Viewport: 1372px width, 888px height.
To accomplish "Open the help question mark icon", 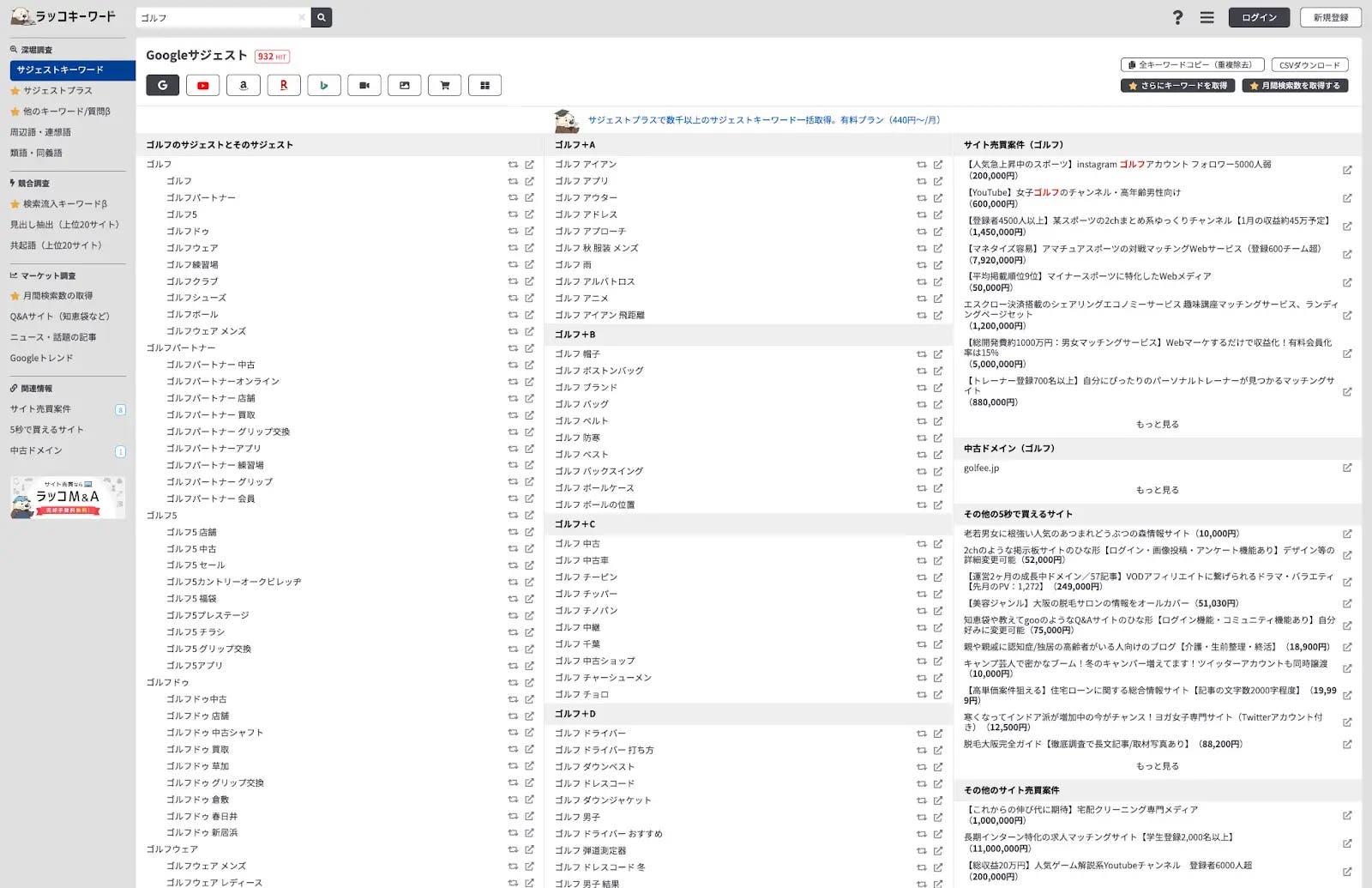I will point(1177,17).
